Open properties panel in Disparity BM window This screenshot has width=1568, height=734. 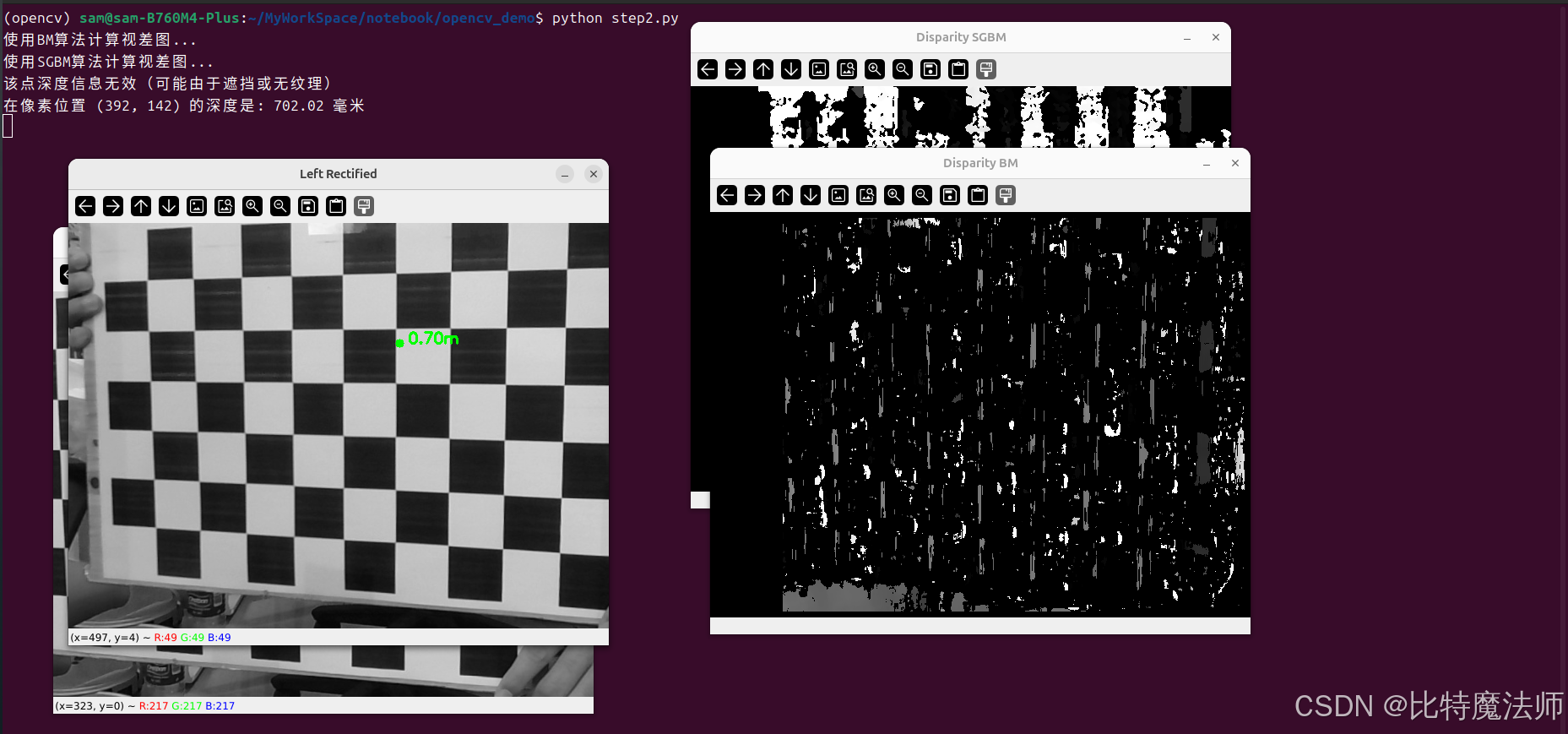coord(1006,195)
